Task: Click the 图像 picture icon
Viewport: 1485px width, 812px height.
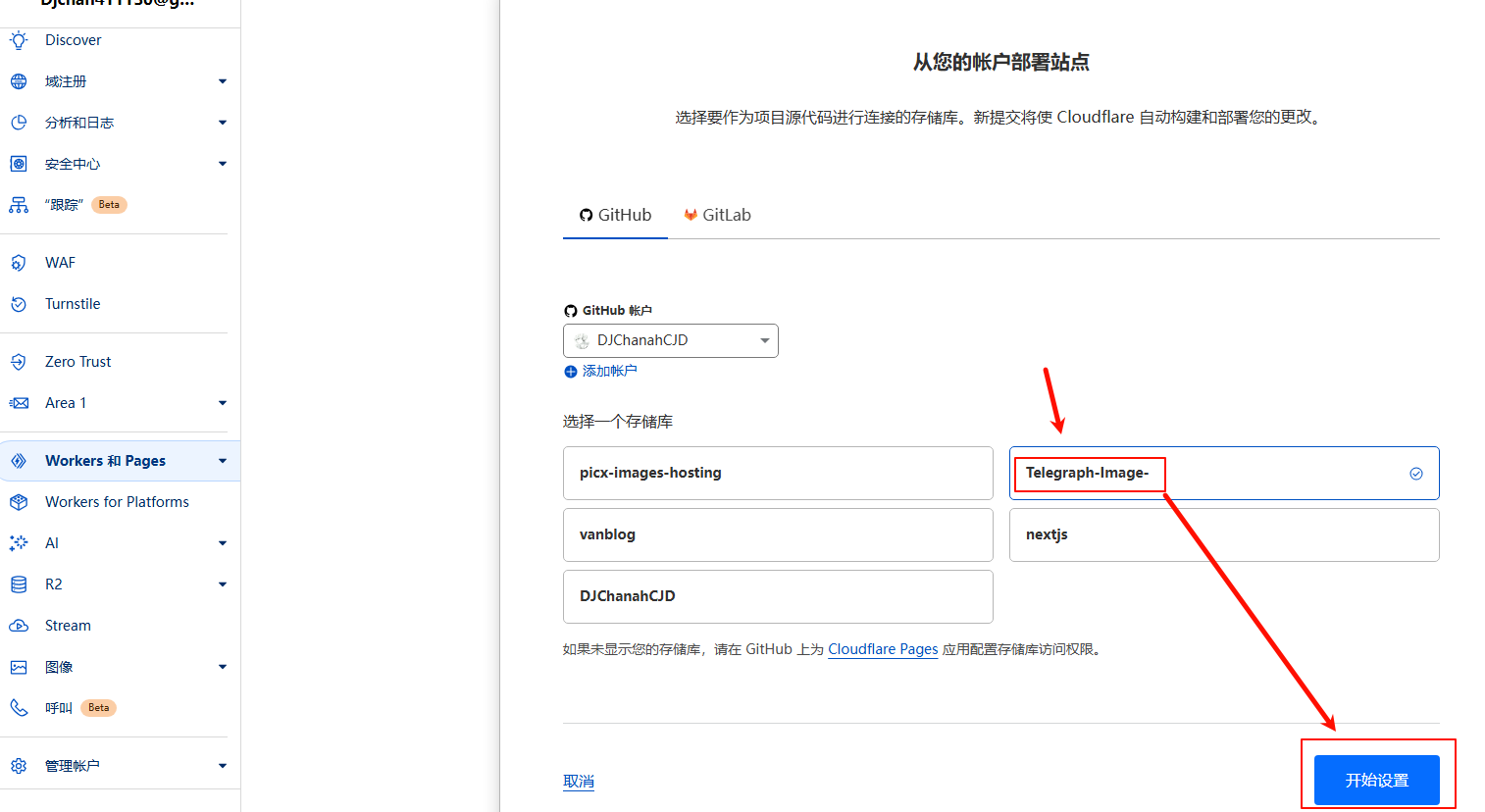Action: (x=19, y=667)
